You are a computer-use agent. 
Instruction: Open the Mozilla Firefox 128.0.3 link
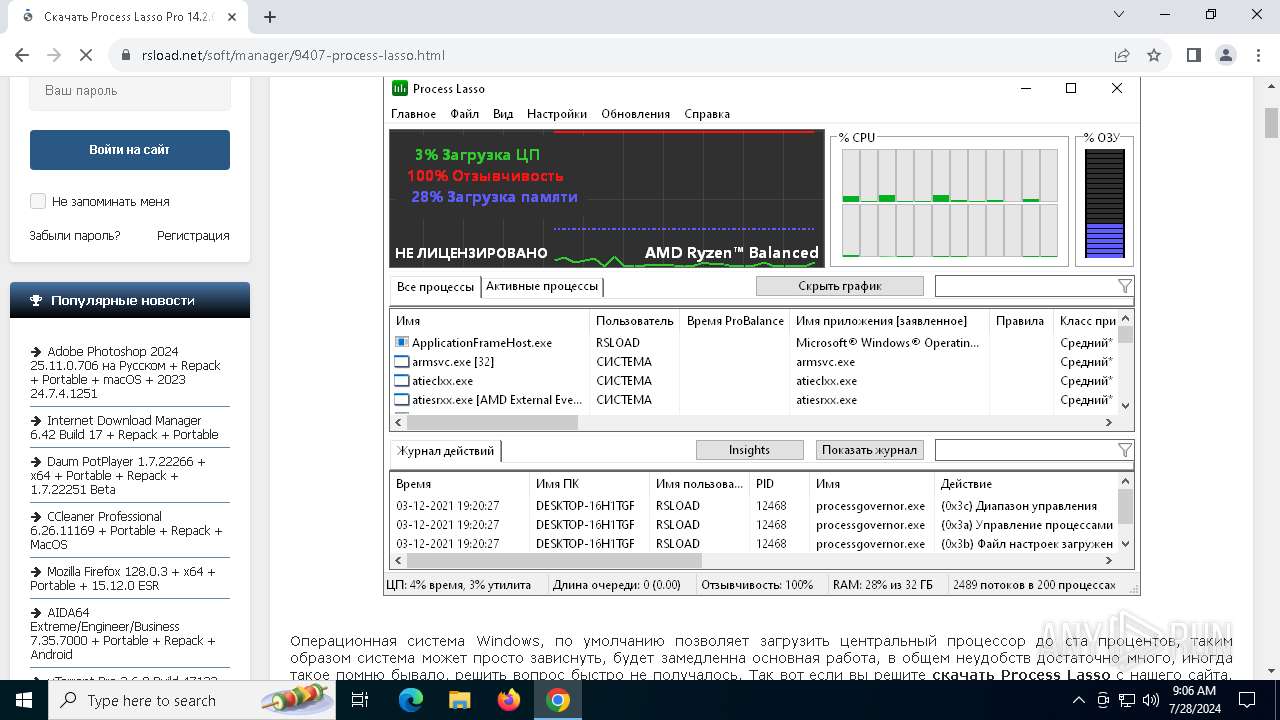pos(123,578)
